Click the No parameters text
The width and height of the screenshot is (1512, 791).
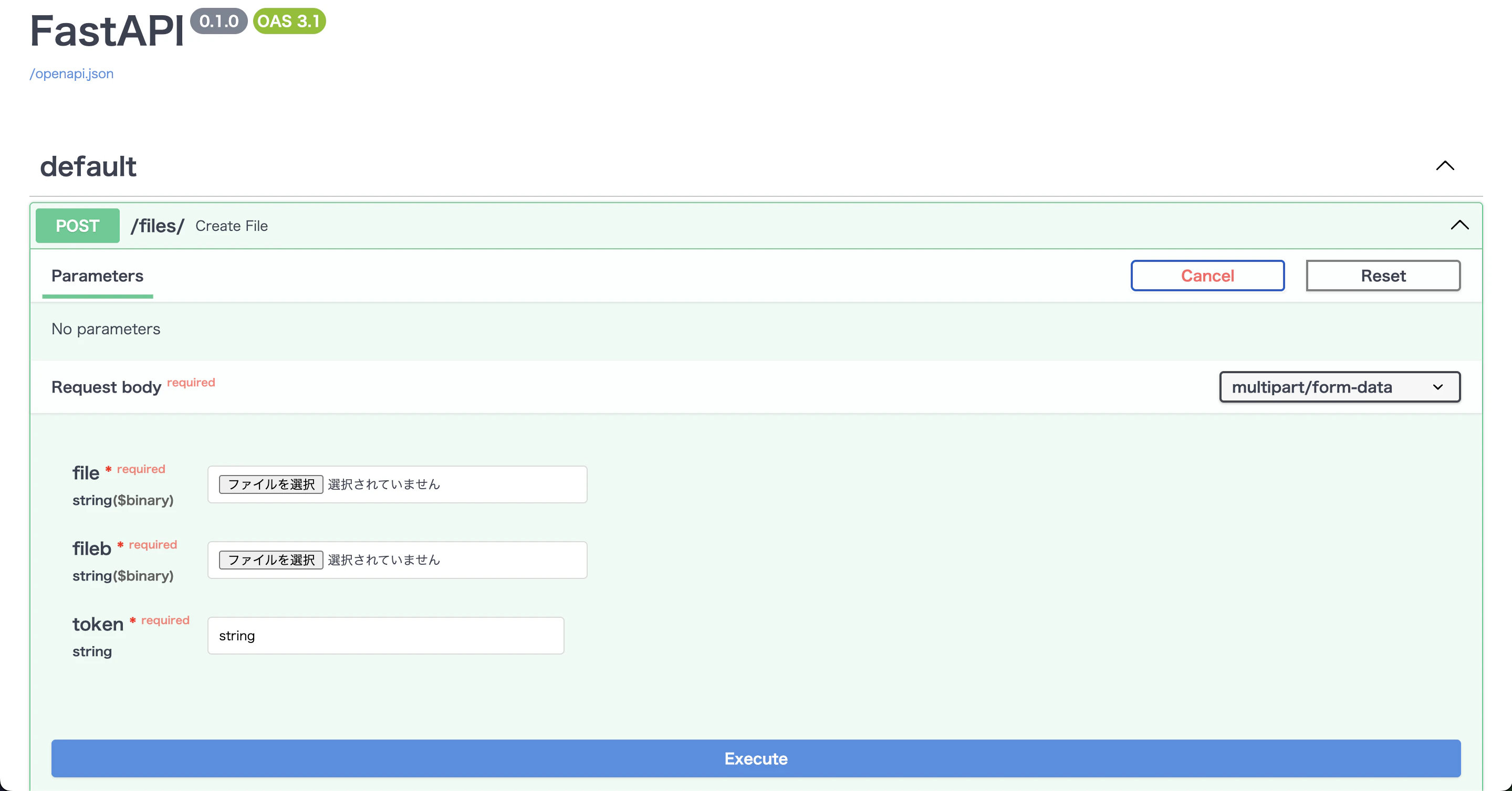click(x=106, y=329)
